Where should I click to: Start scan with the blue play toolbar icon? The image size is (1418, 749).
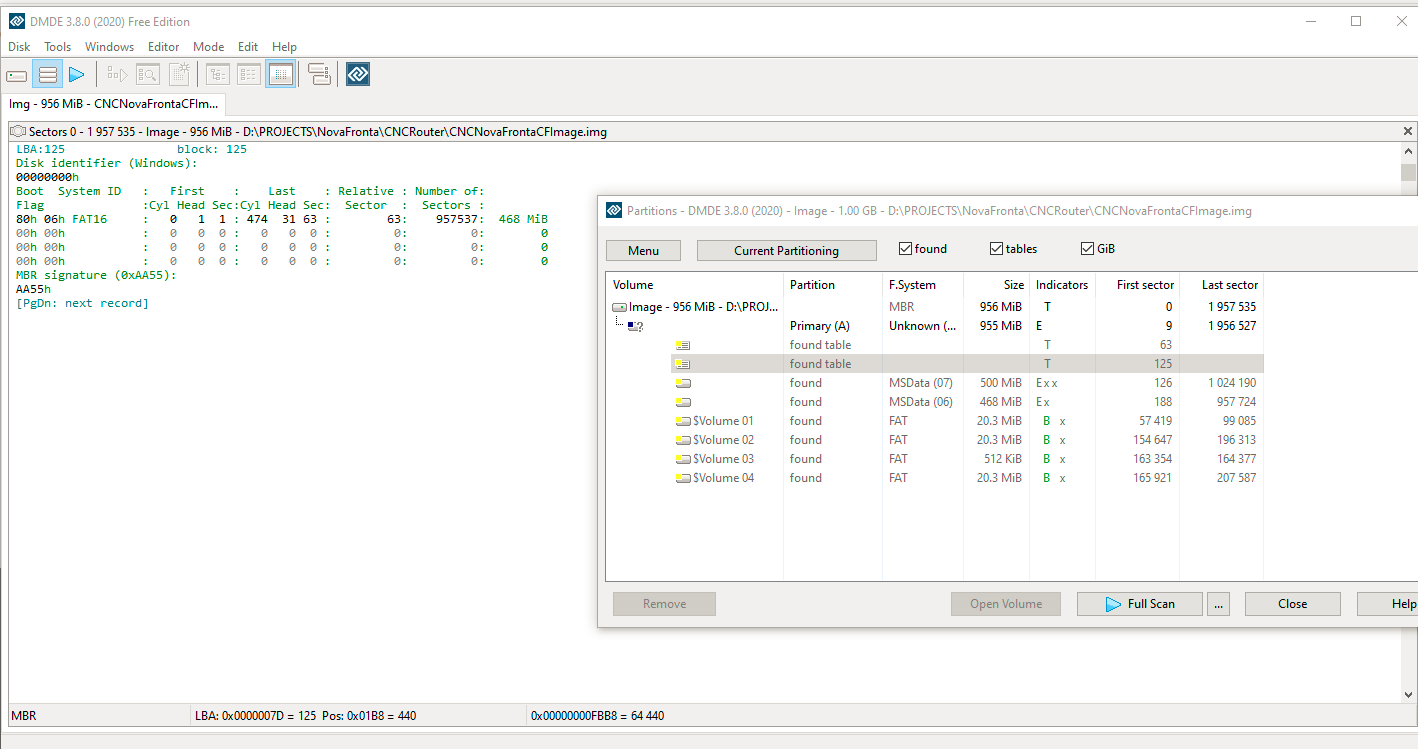77,74
